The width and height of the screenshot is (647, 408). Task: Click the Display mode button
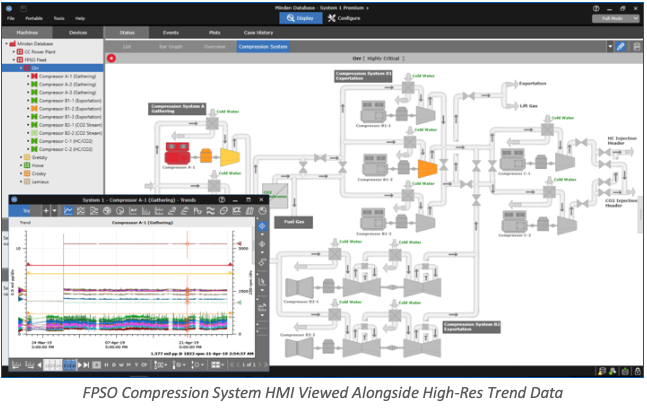click(x=301, y=18)
